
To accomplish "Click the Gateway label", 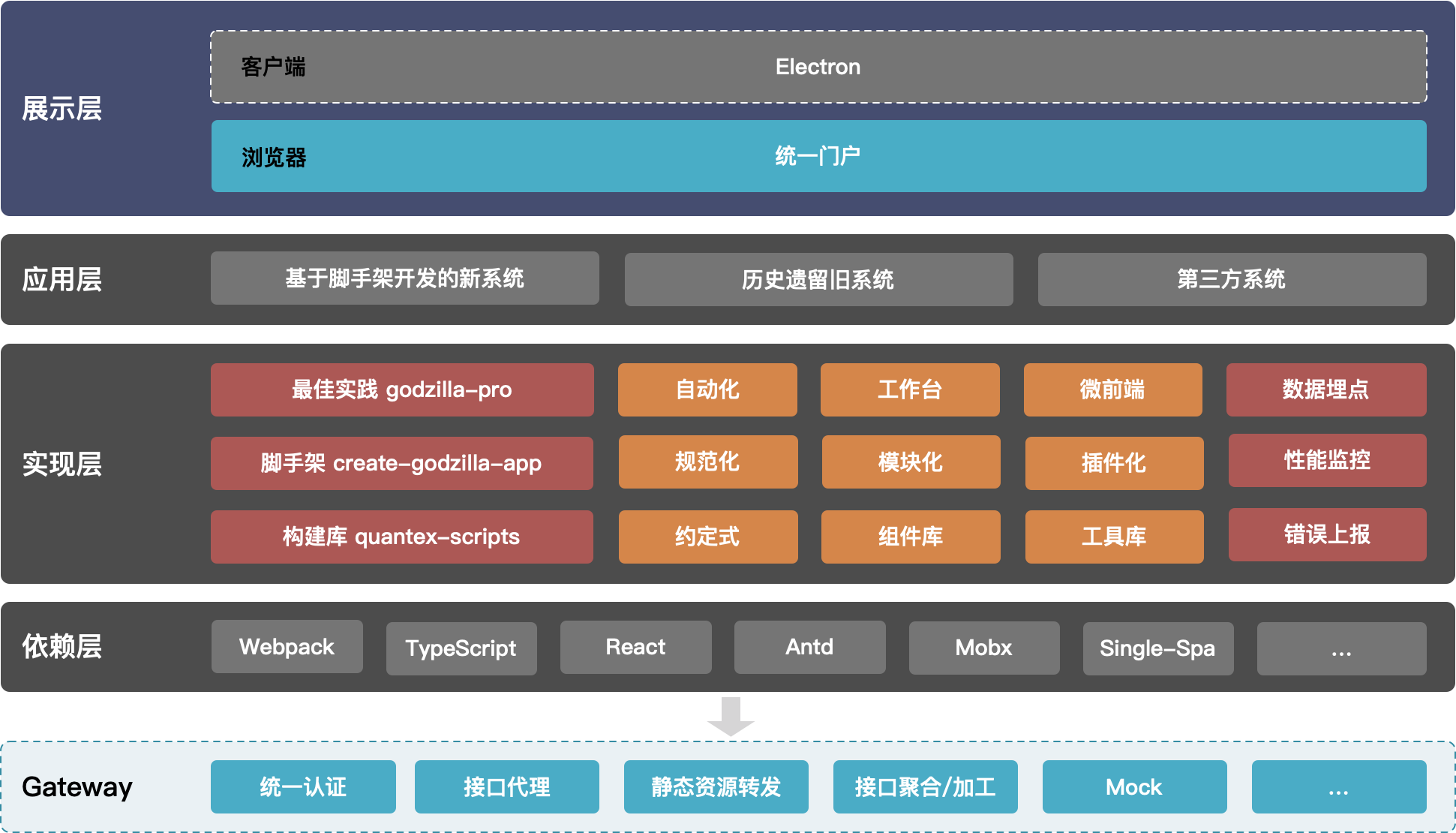I will pyautogui.click(x=77, y=786).
